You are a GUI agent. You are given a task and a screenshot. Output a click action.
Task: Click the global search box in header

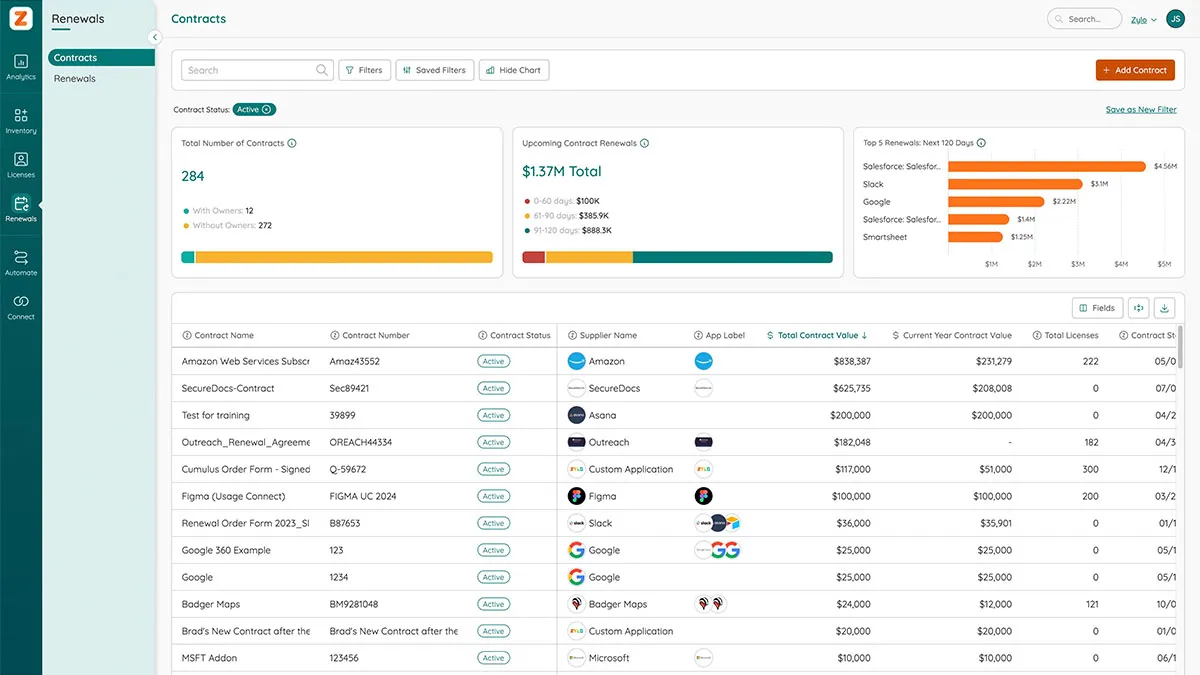pyautogui.click(x=1084, y=19)
